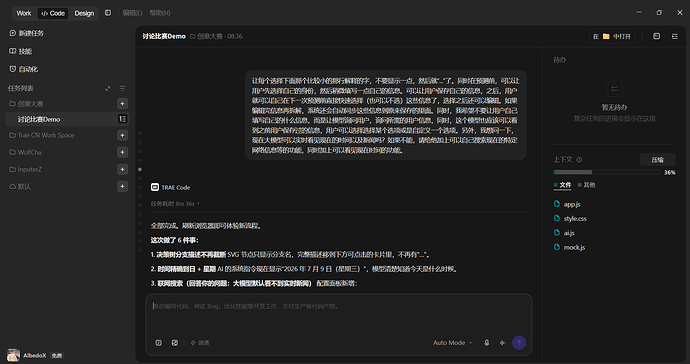690x364 pixels.
Task: Open the AlbedoX user profile avatar
Action: 13,355
